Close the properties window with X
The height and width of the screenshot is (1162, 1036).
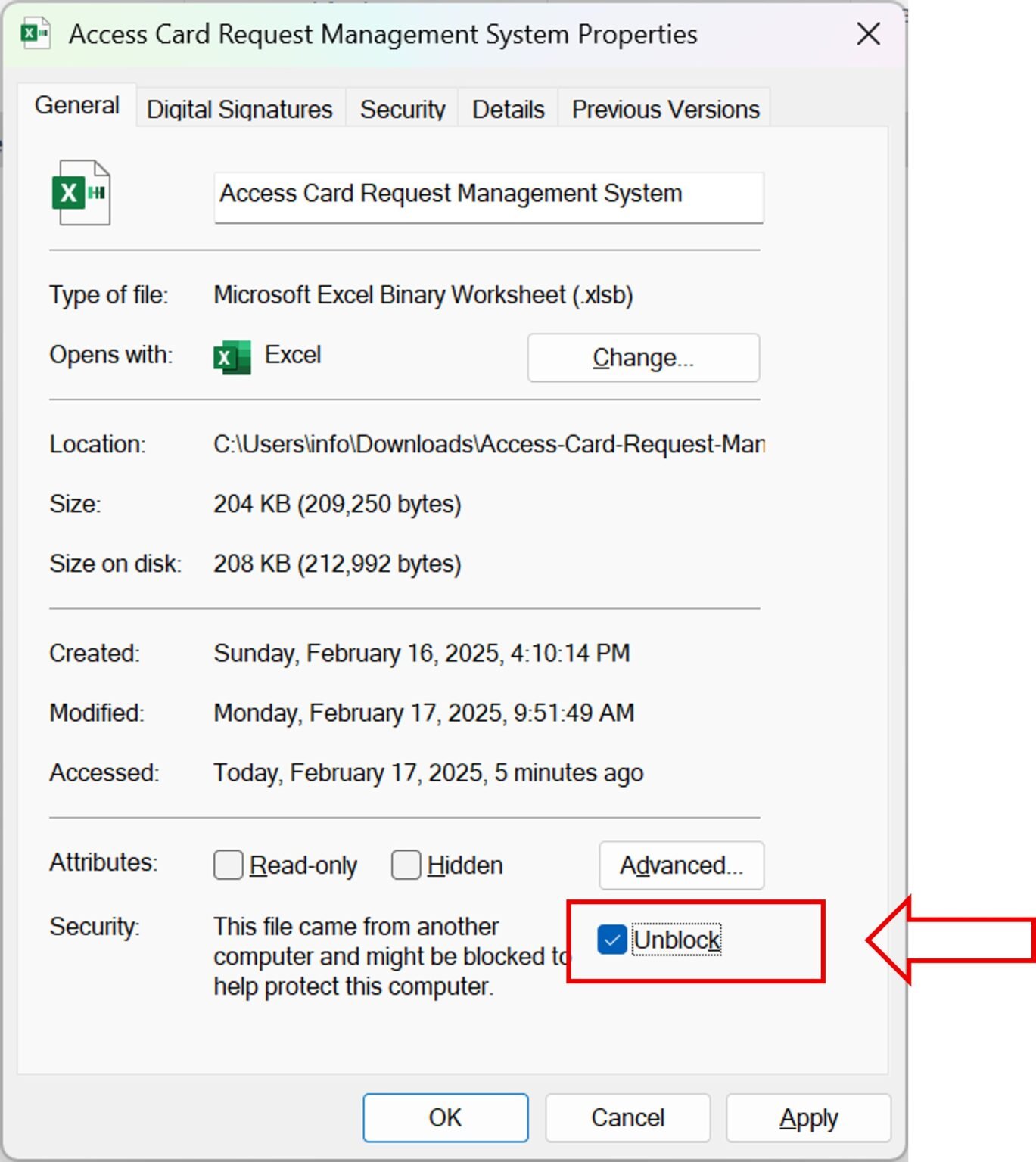coord(867,34)
